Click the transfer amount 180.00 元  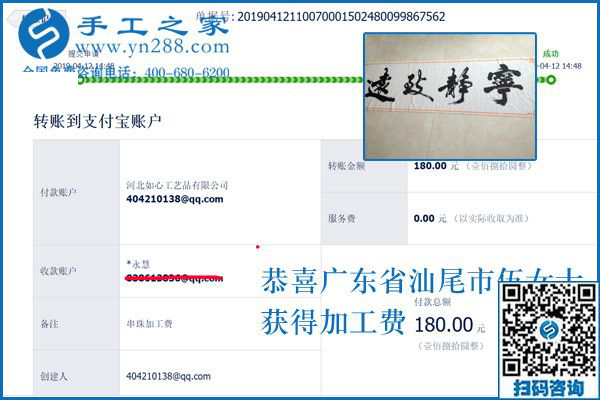436,166
